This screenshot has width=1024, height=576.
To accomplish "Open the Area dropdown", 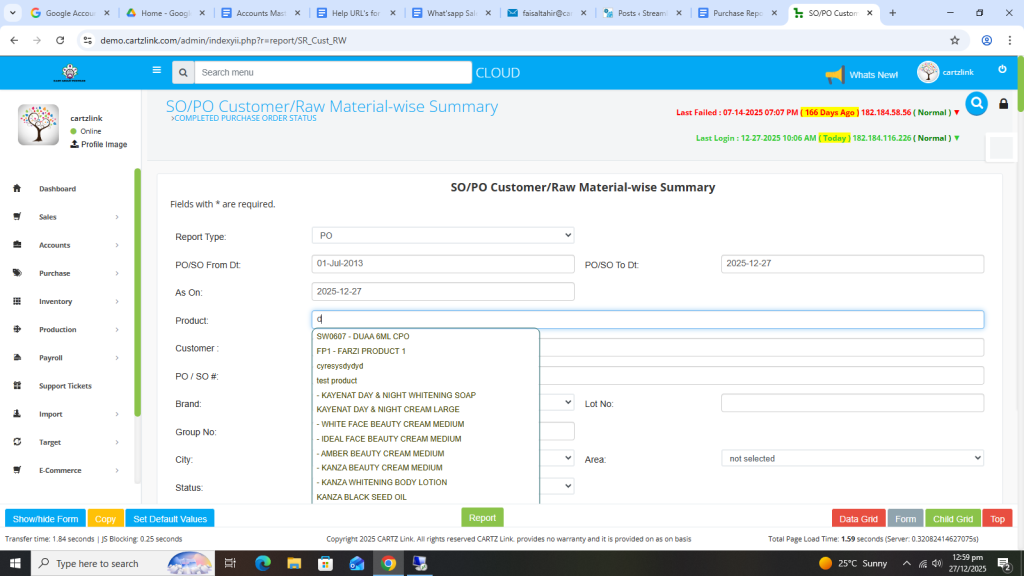I will point(852,458).
